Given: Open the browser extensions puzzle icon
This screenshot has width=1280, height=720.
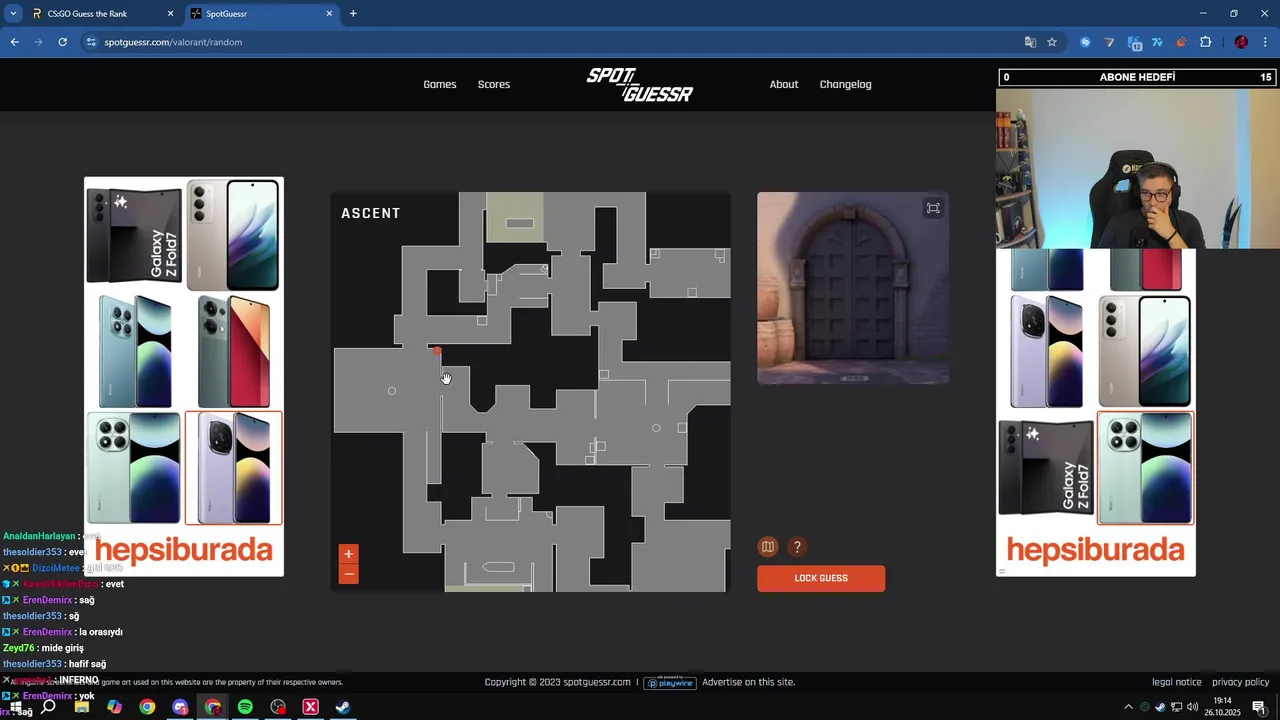Looking at the screenshot, I should [1205, 42].
